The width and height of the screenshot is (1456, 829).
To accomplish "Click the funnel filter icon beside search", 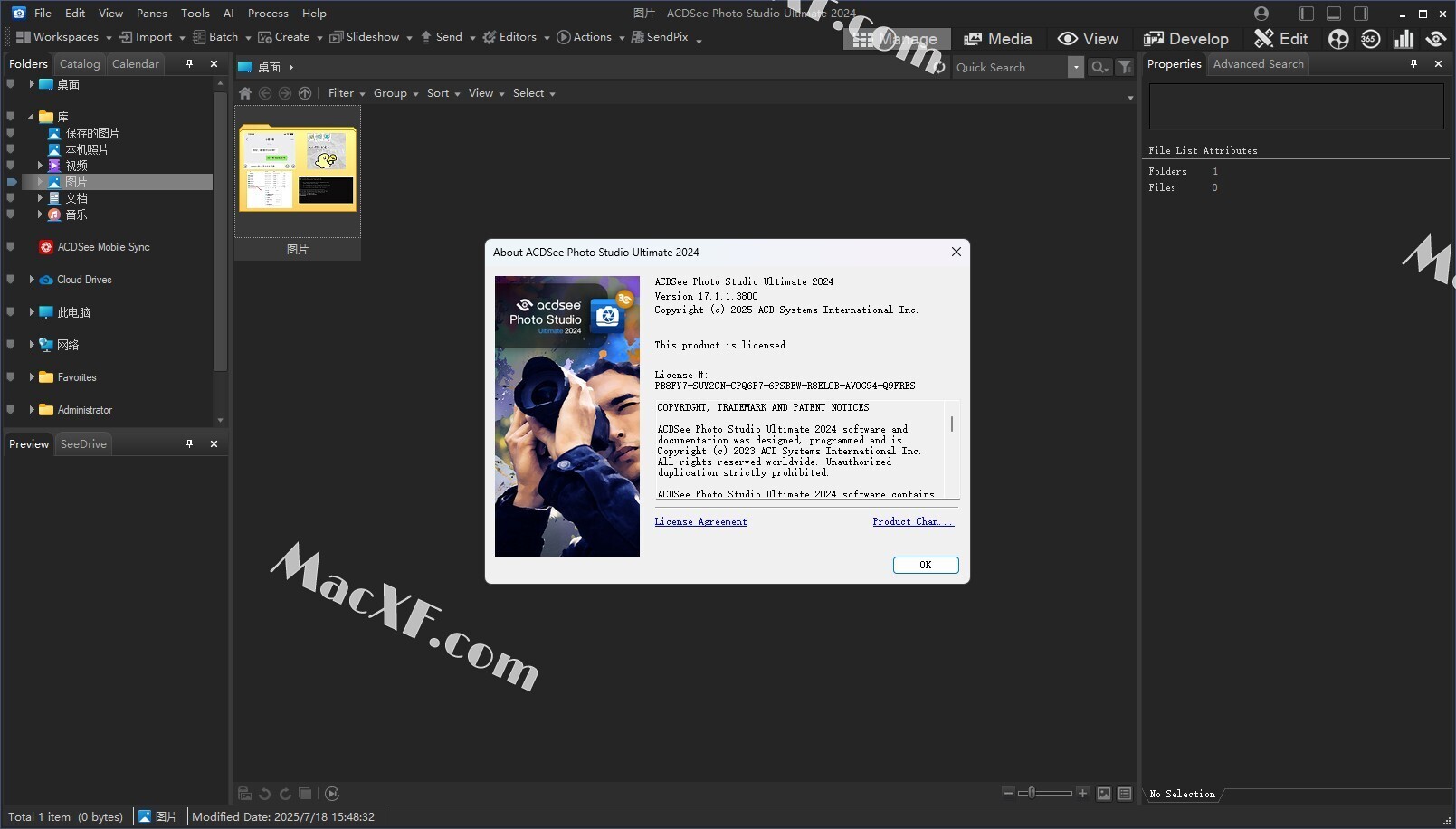I will pos(1124,67).
